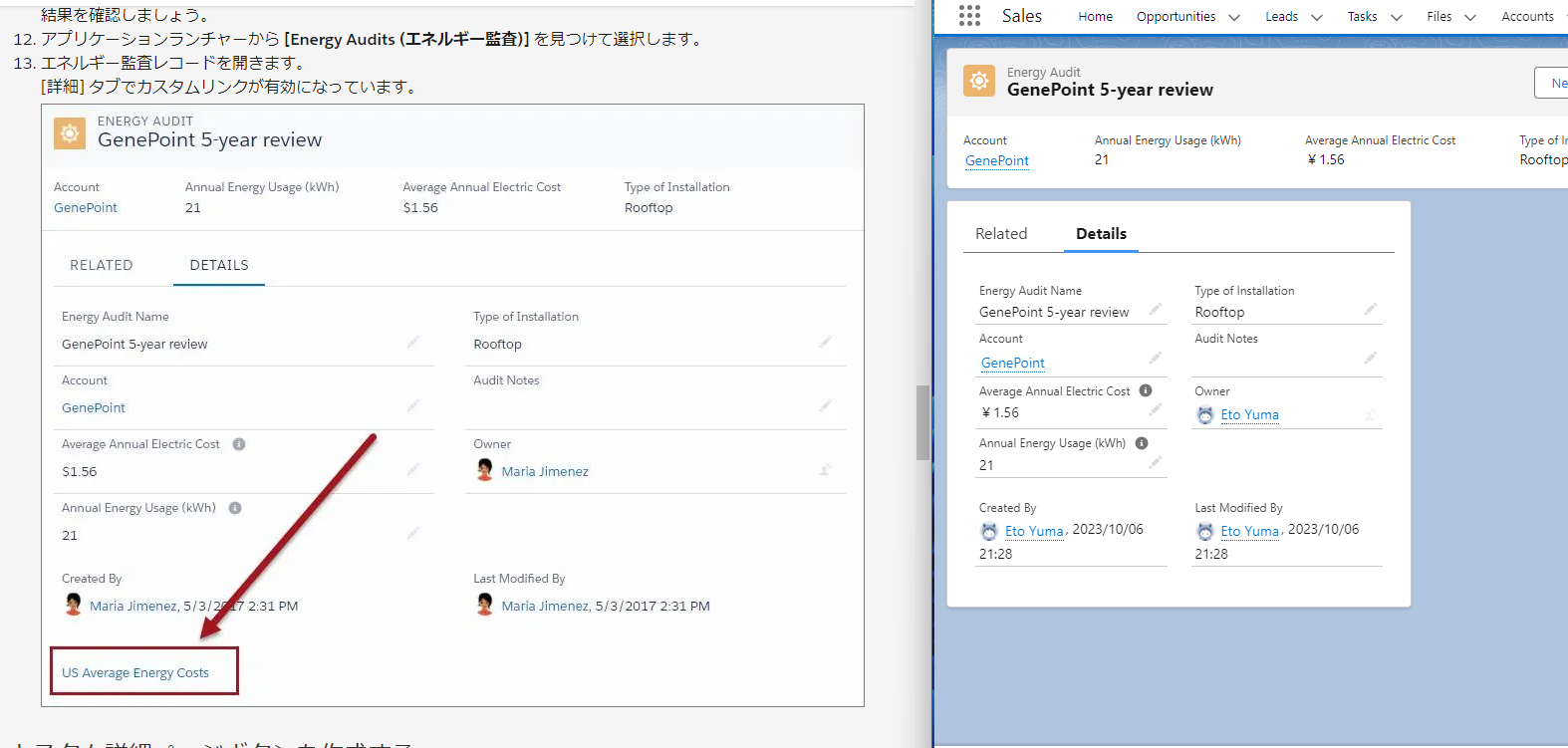The image size is (1568, 748).
Task: Open Eto Yuma link in Owner field
Action: 1249,414
